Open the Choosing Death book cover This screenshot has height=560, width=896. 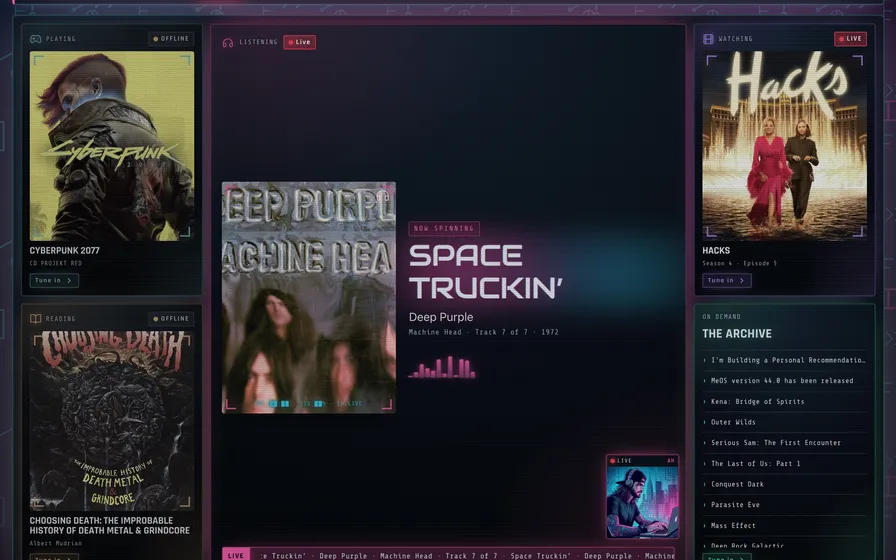112,421
